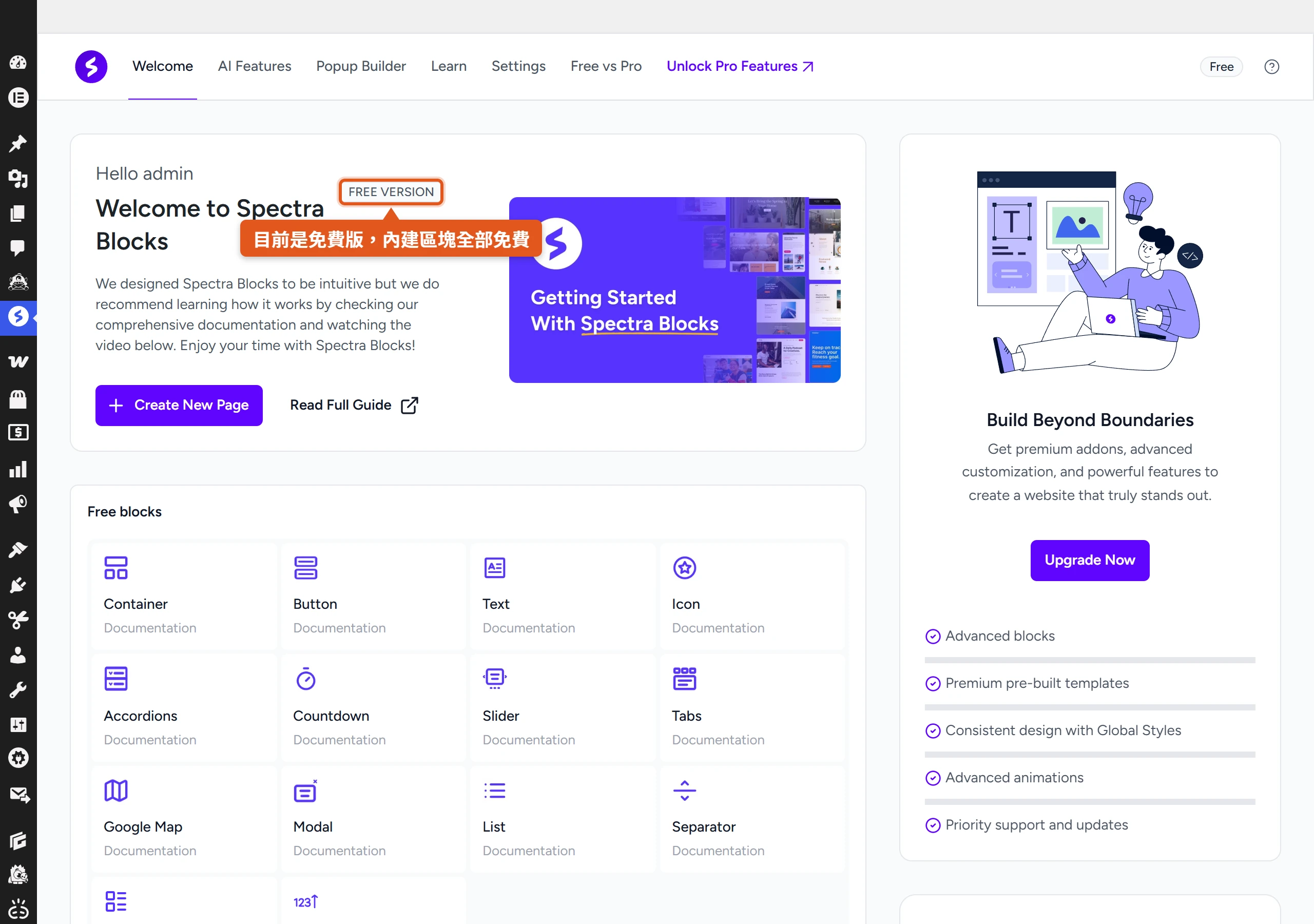Open the Pages sidebar icon
Viewport: 1314px width, 924px height.
coord(18,214)
